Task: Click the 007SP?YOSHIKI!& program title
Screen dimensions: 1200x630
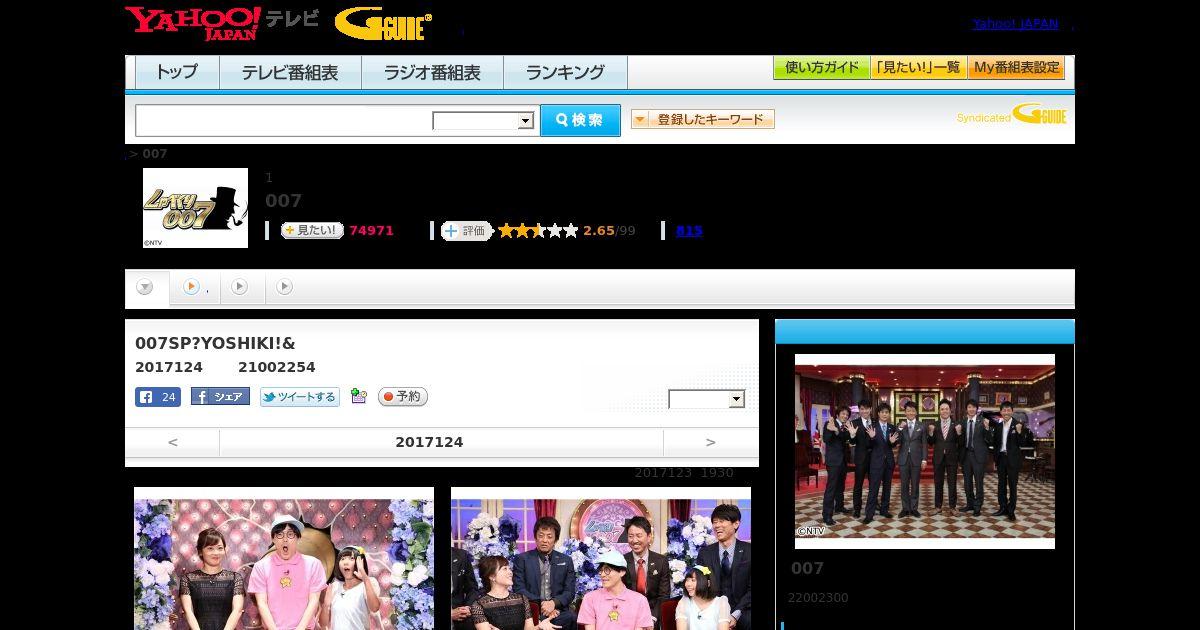Action: pos(215,343)
